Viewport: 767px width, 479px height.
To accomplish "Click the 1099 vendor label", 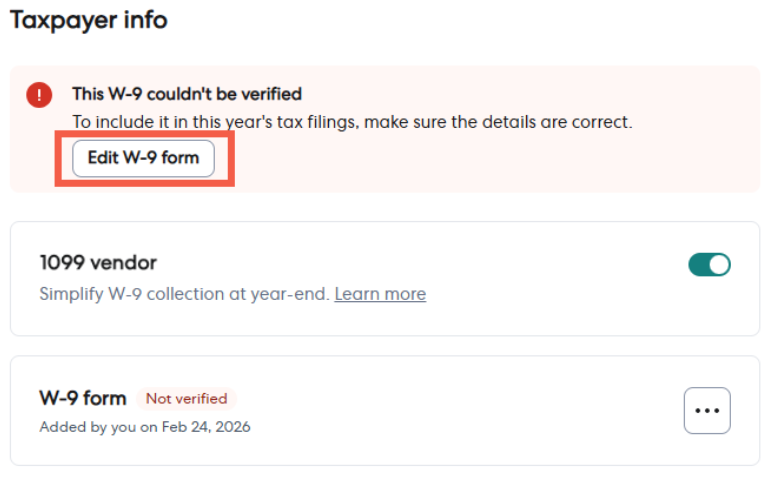I will point(98,263).
